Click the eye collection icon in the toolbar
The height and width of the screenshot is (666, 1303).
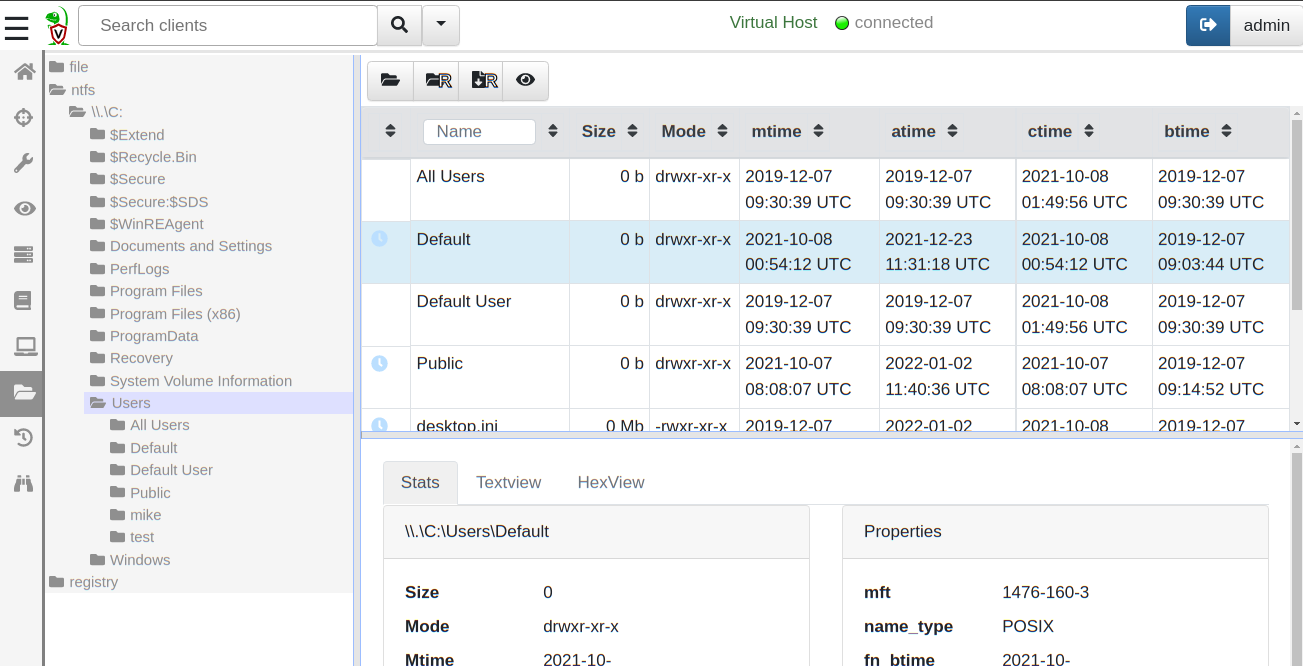coord(525,80)
